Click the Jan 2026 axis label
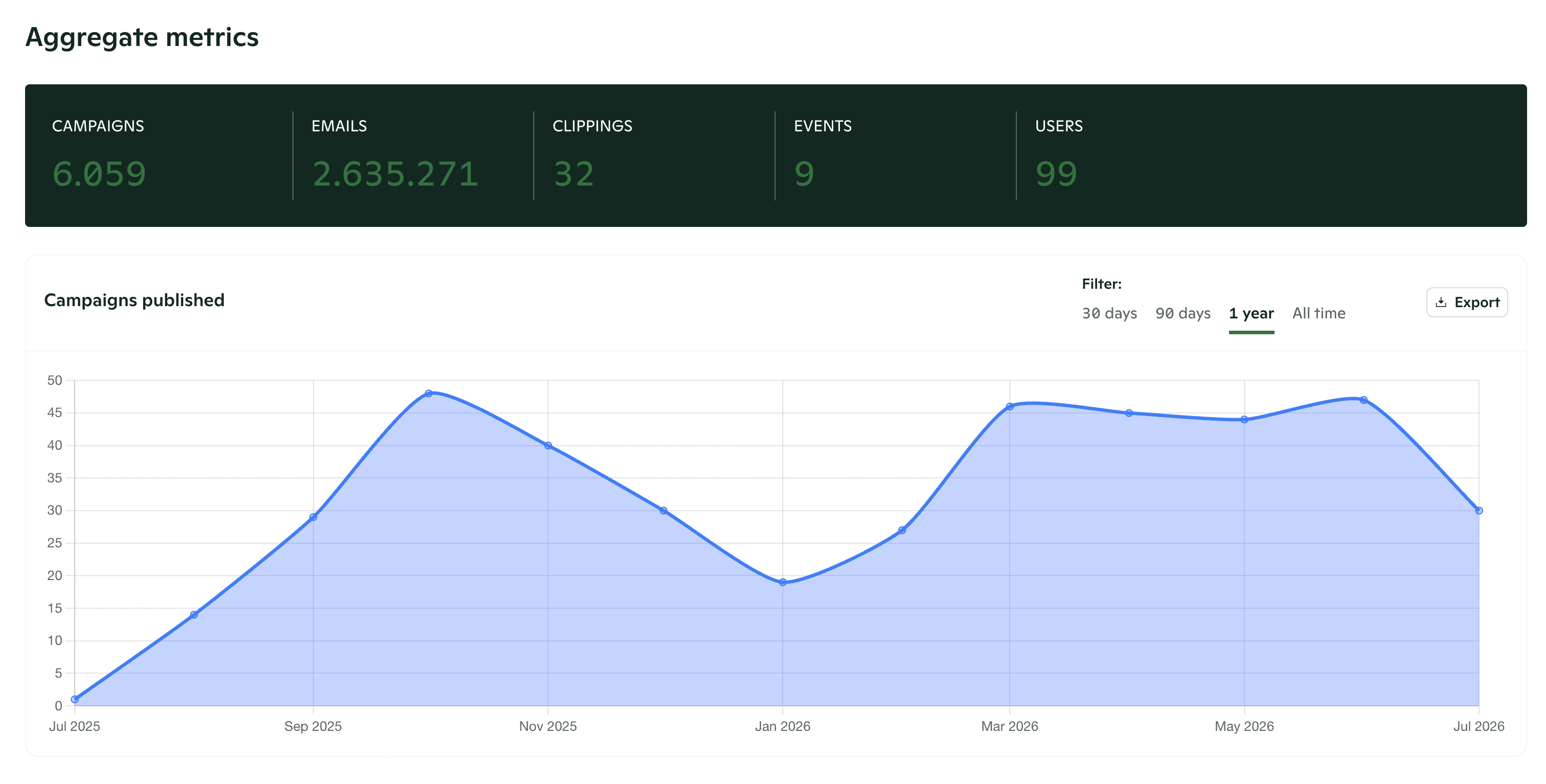This screenshot has height=784, width=1546. 783,726
